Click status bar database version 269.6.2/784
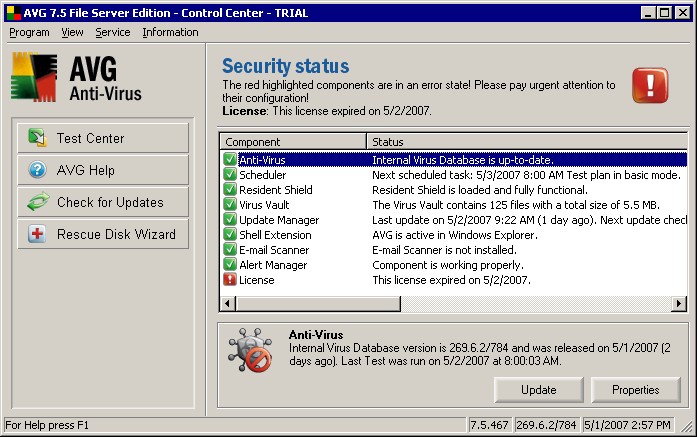This screenshot has height=437, width=697. [546, 425]
